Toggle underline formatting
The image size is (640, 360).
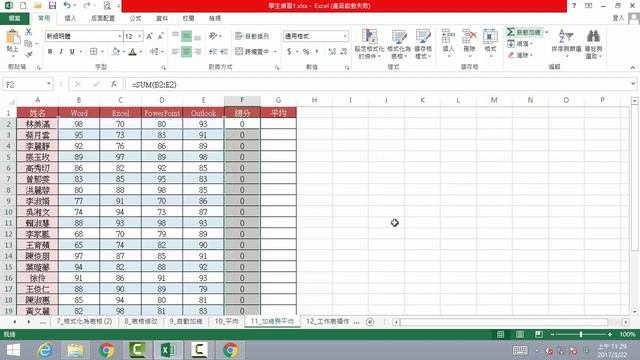click(72, 51)
